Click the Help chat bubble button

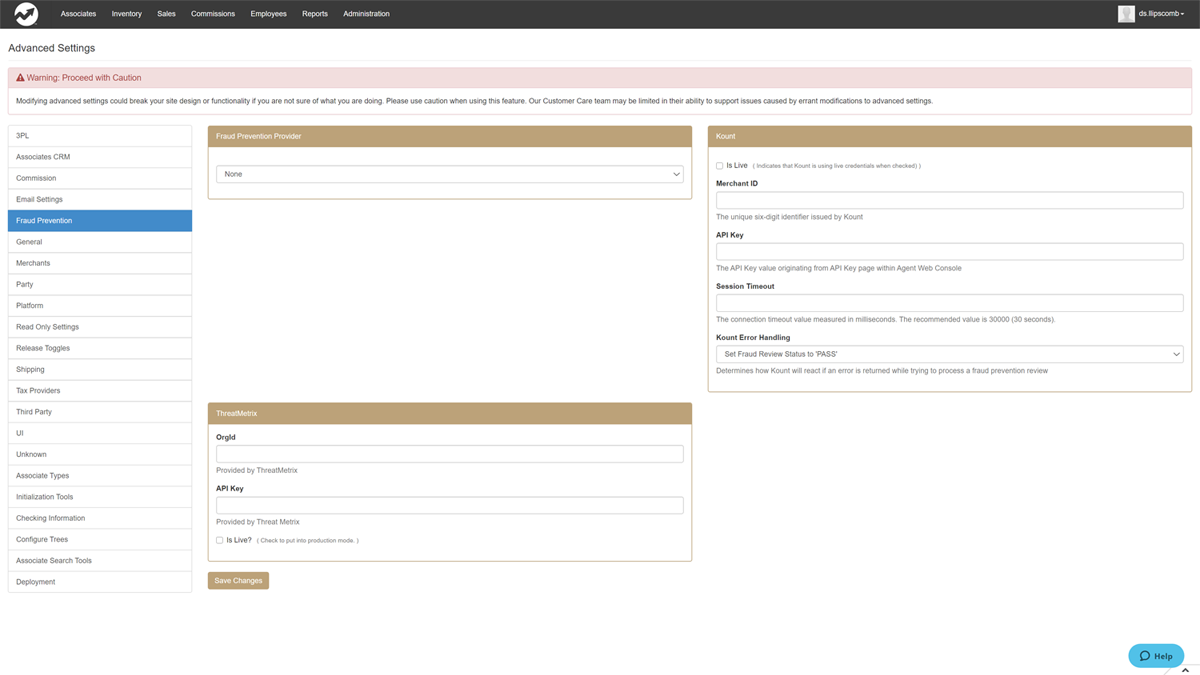[1156, 656]
